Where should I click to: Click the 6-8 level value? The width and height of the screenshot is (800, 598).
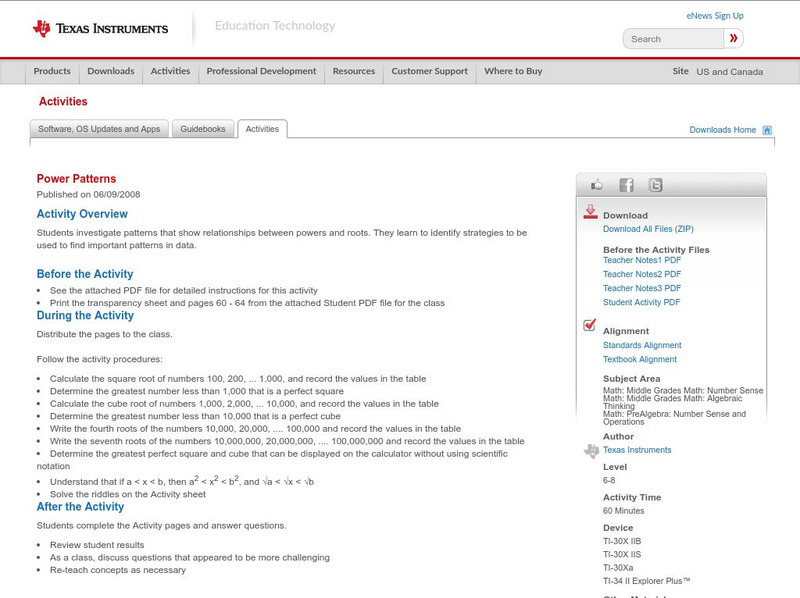(609, 481)
